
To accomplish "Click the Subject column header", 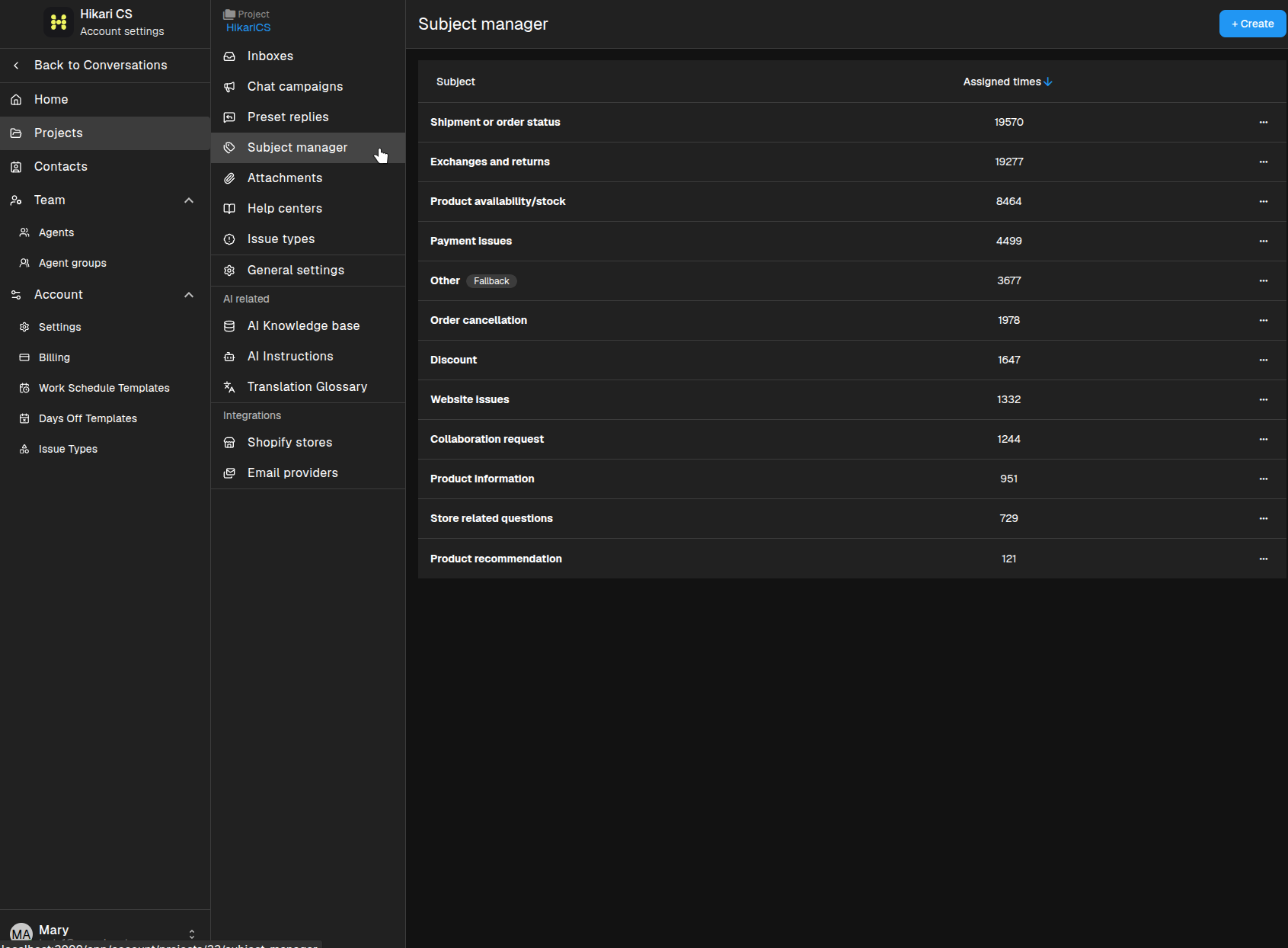I will (455, 82).
